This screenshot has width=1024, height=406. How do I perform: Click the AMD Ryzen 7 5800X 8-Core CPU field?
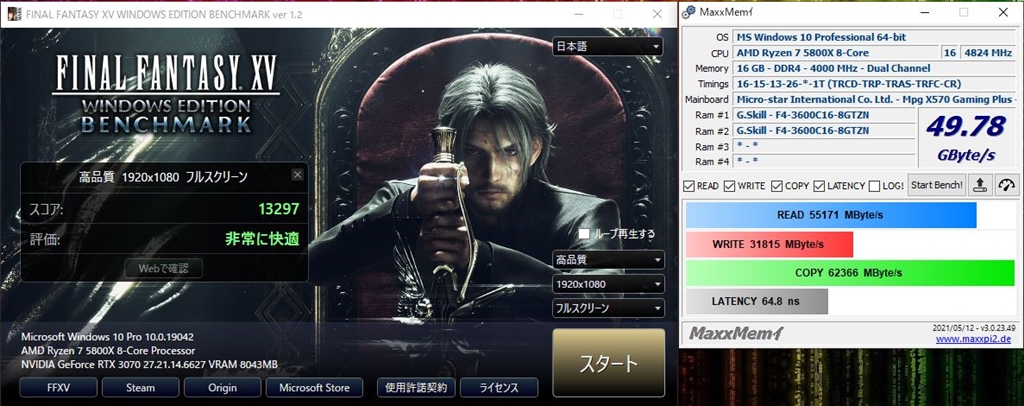click(x=836, y=53)
